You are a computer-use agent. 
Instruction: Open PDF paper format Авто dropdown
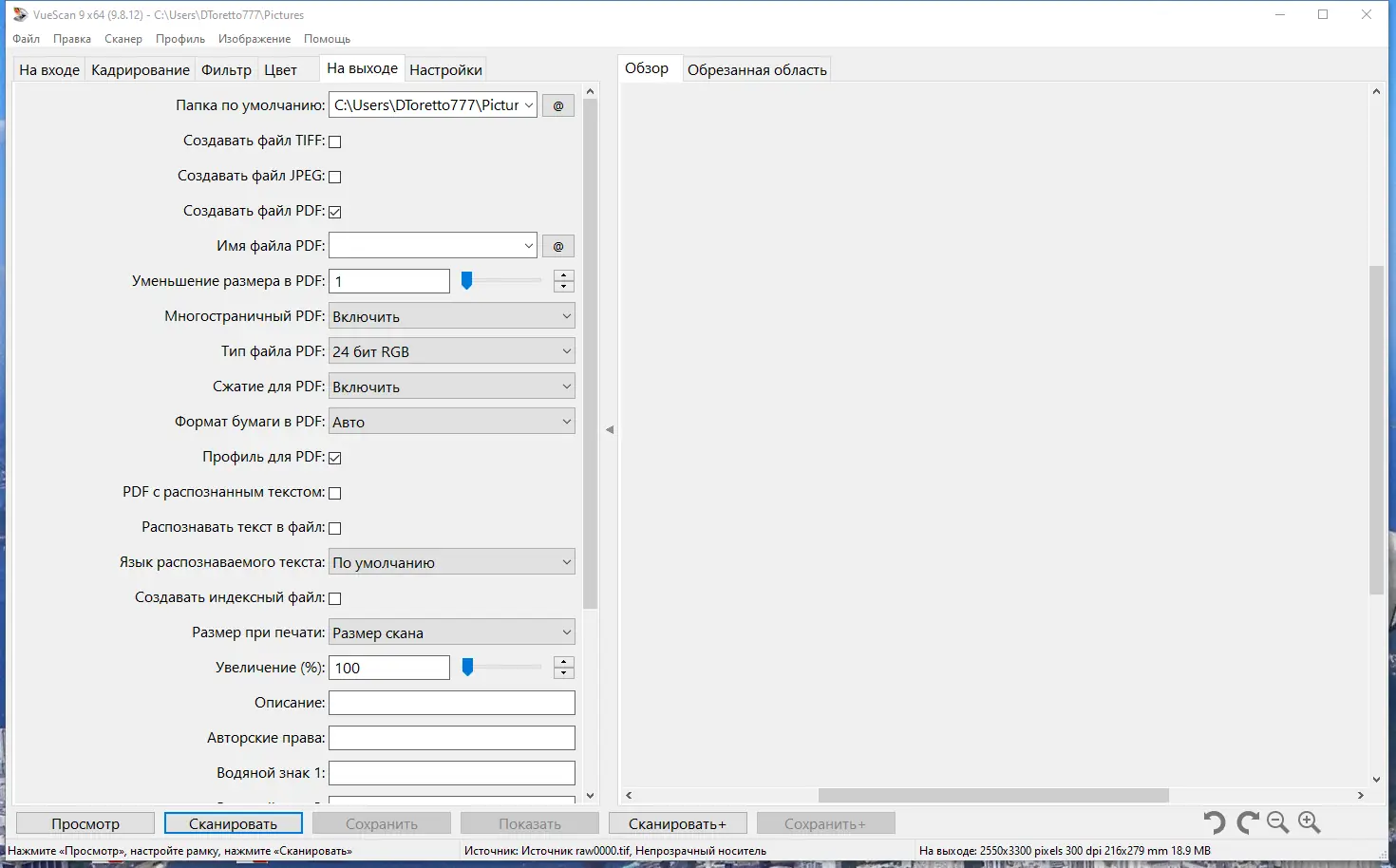[452, 422]
